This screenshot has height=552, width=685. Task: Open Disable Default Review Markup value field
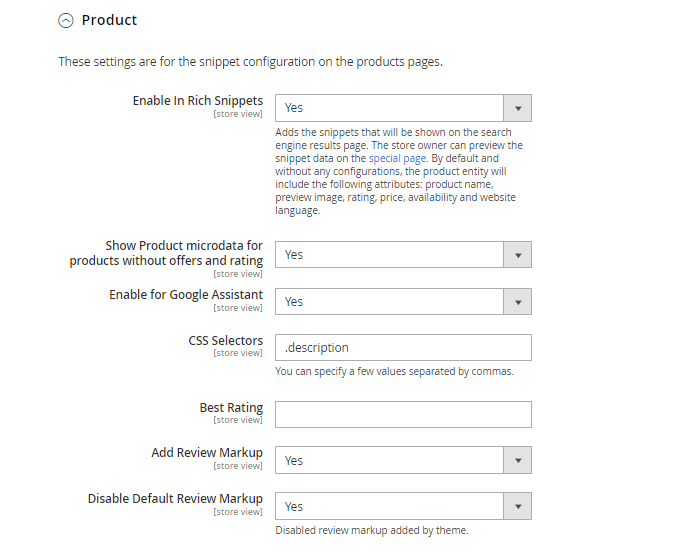point(389,506)
